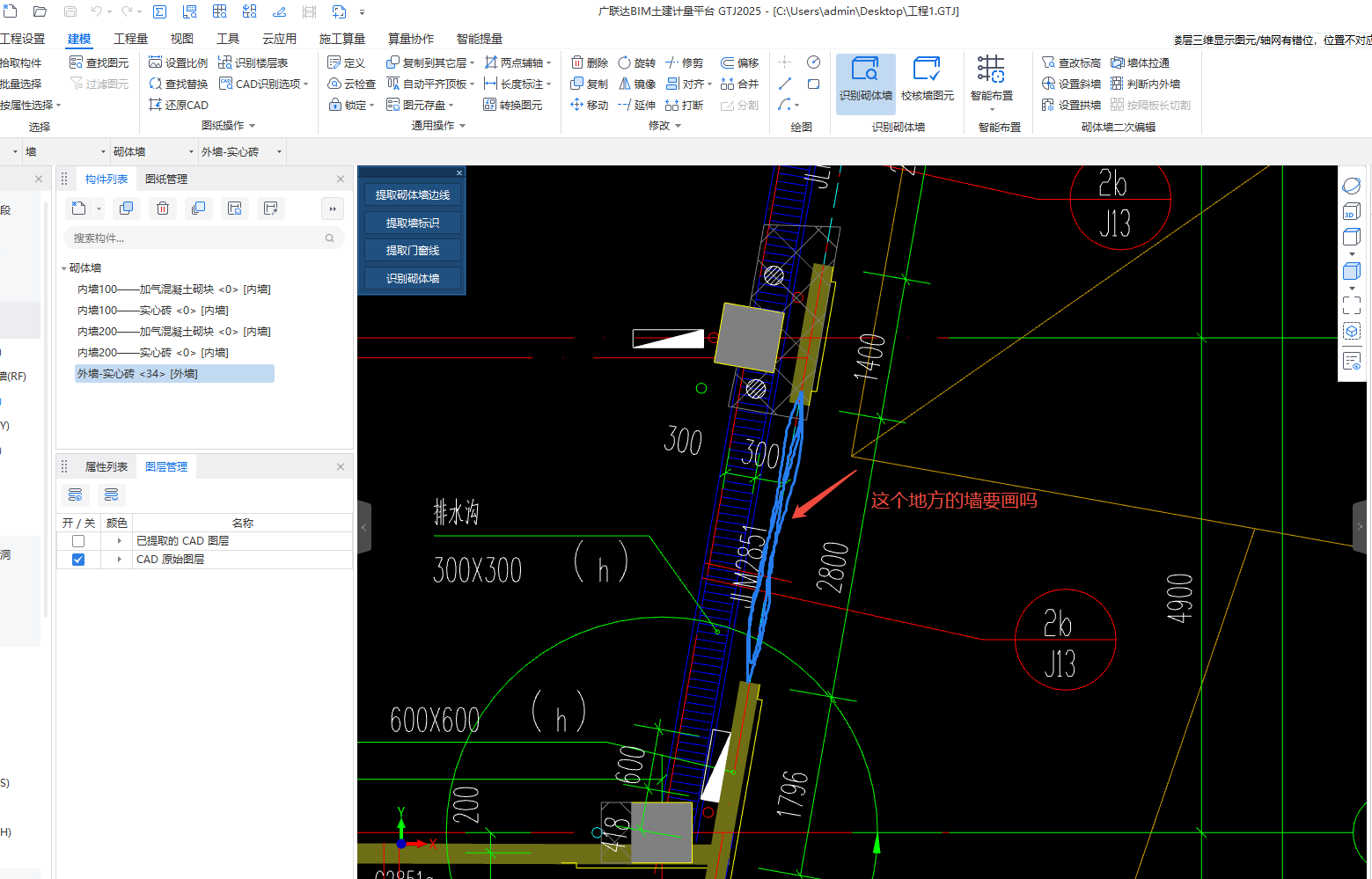The image size is (1372, 879).
Task: Expand the 已提取的 CAD 图层 row arrow
Action: tap(119, 541)
